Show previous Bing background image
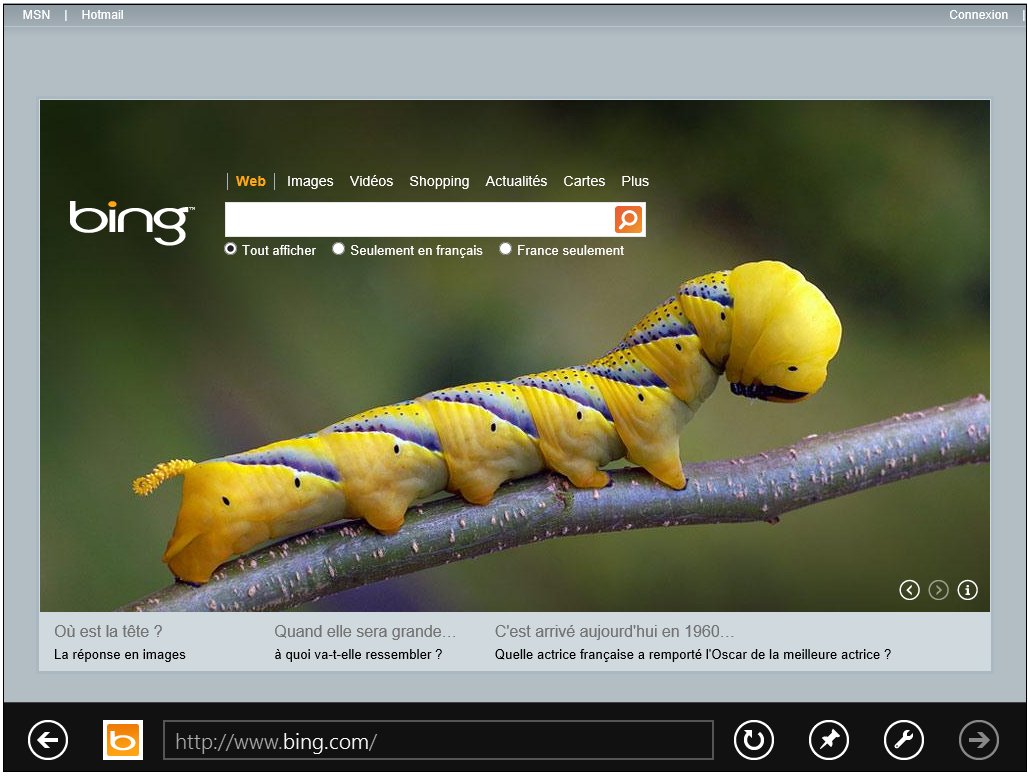The width and height of the screenshot is (1028, 776). pos(909,590)
